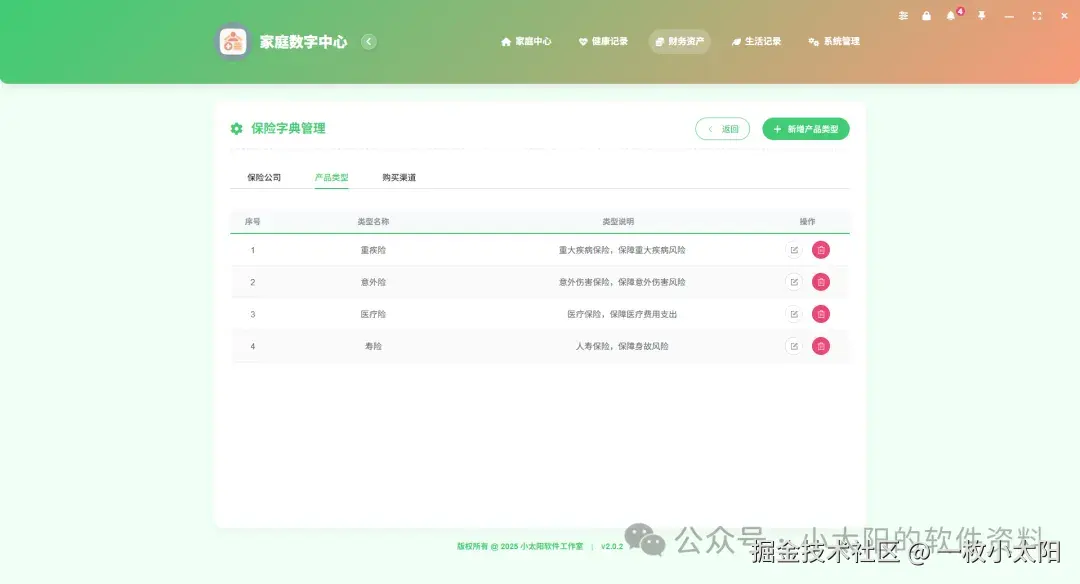Switch to the 保险公司 tab
Viewport: 1080px width, 584px height.
[x=262, y=177]
